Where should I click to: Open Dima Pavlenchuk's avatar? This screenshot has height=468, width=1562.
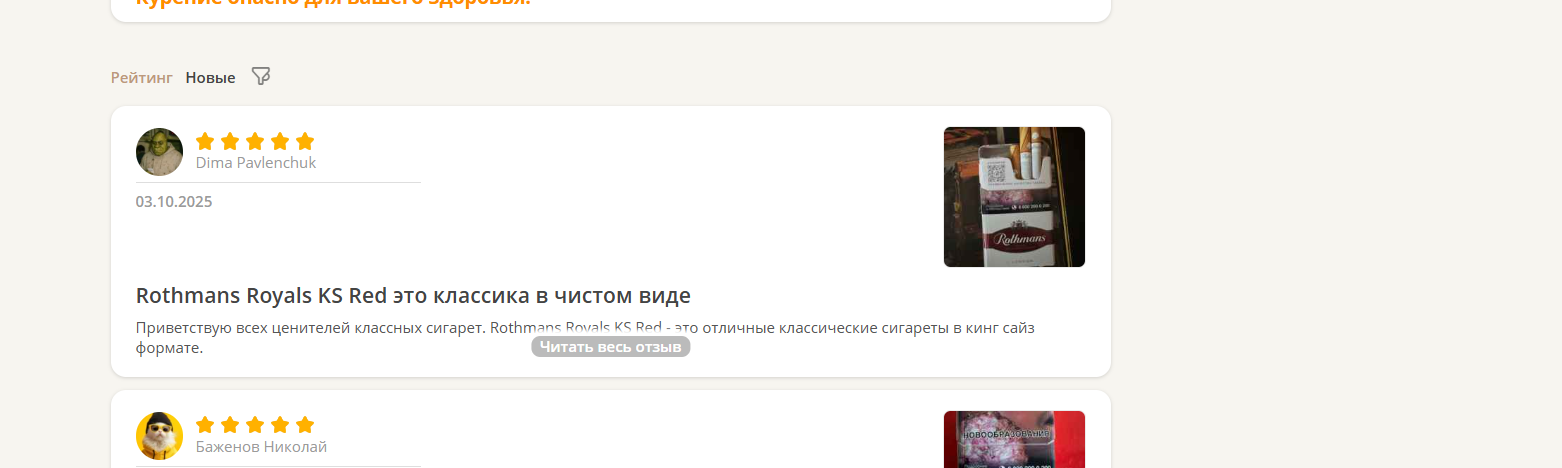tap(159, 152)
